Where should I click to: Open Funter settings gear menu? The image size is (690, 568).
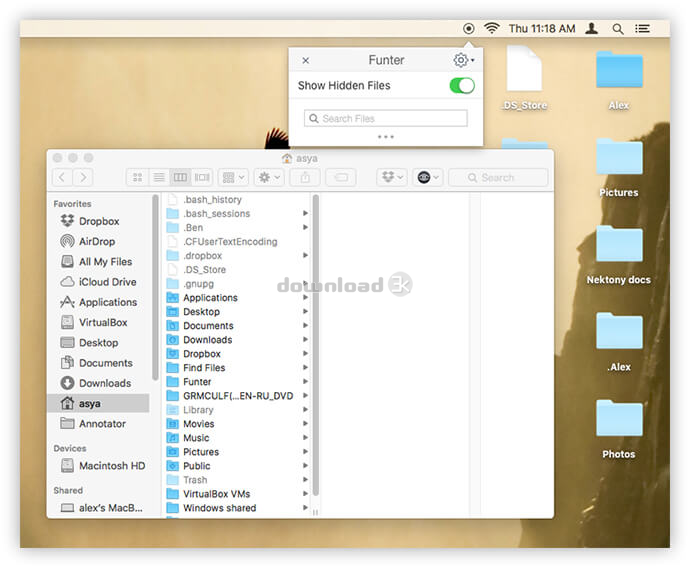[x=463, y=60]
